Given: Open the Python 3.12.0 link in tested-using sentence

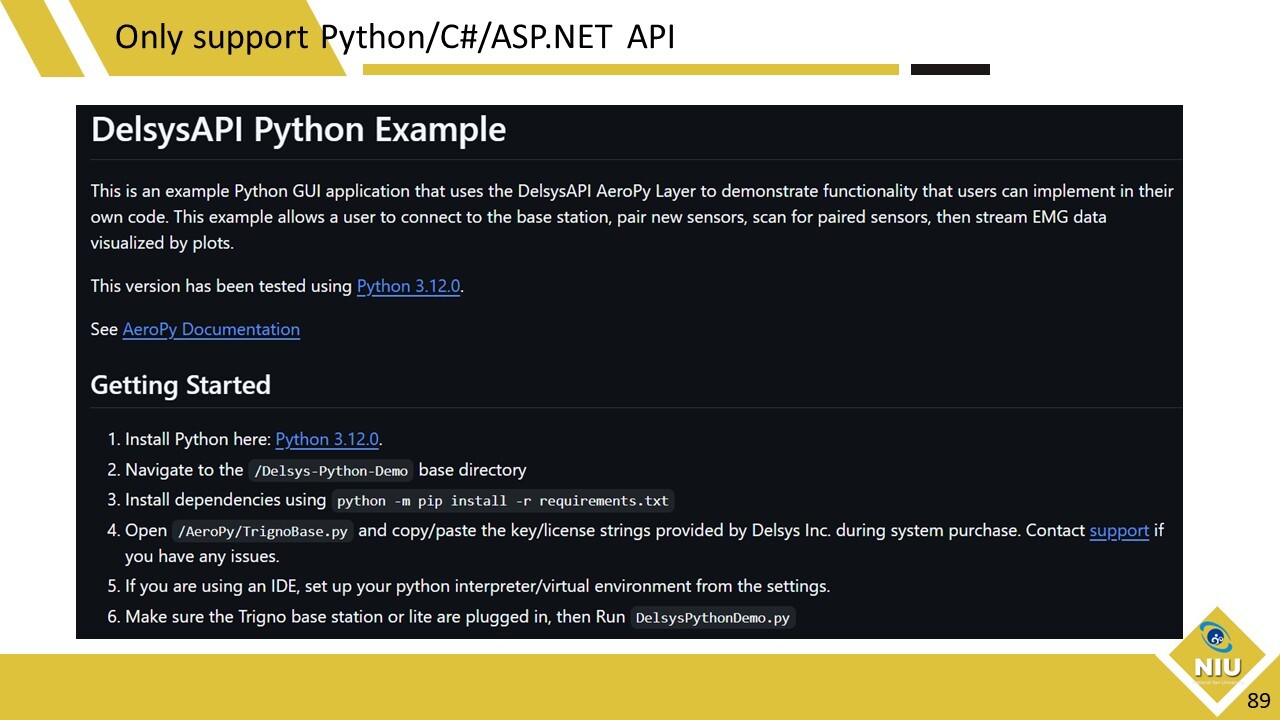Looking at the screenshot, I should coord(408,286).
